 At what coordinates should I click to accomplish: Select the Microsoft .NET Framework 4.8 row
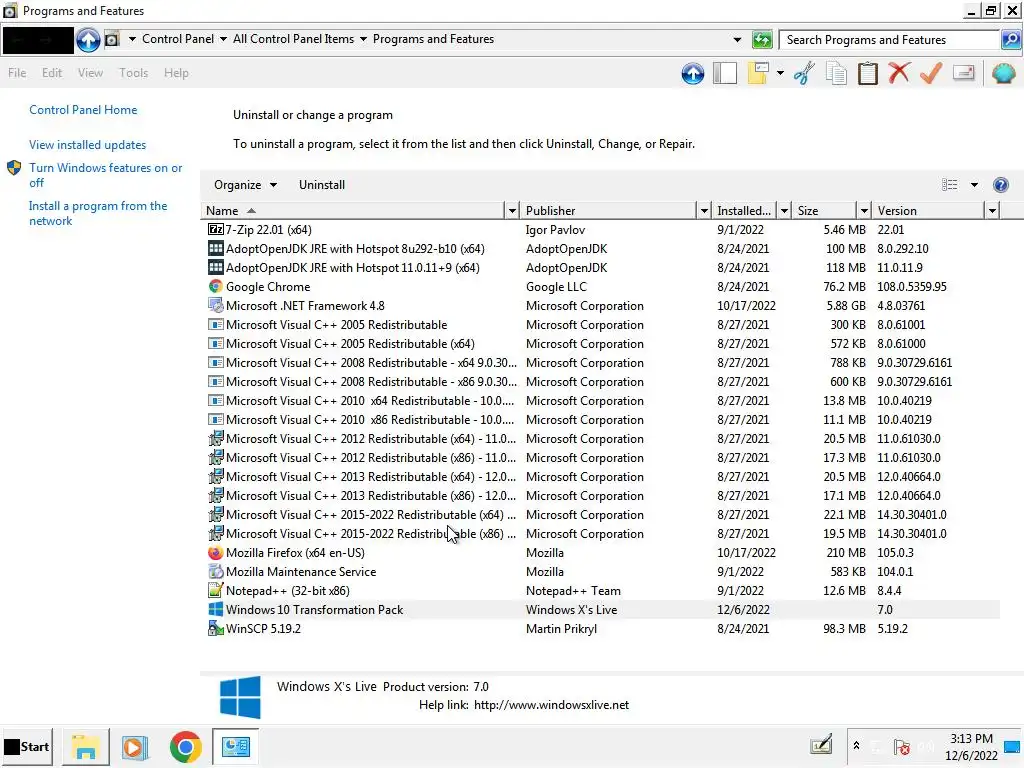(600, 306)
